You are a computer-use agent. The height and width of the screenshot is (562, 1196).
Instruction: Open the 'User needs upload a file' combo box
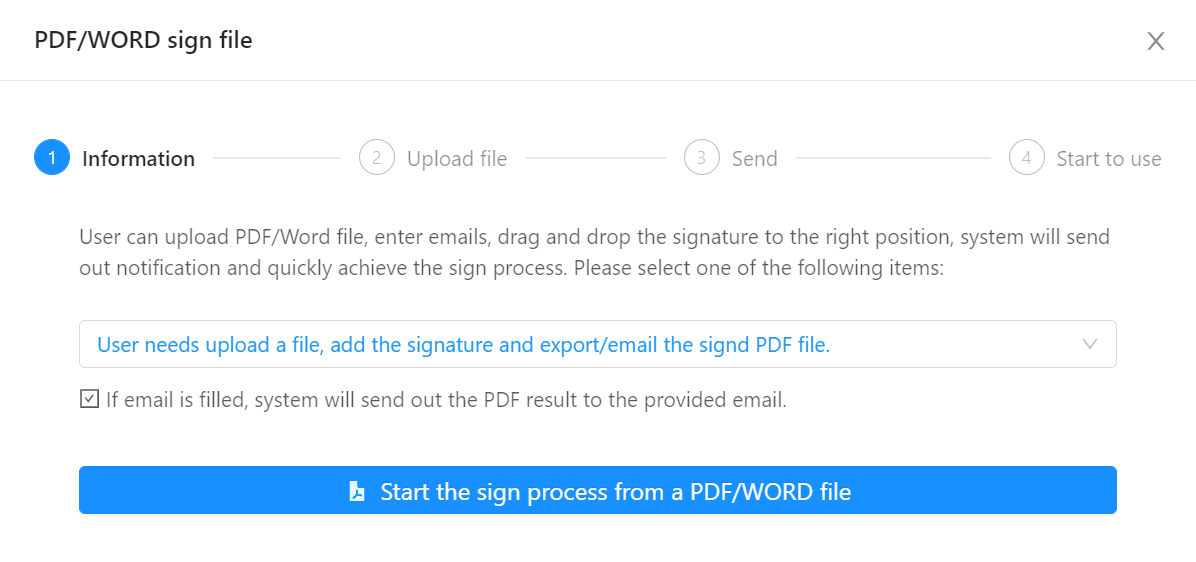click(x=598, y=344)
